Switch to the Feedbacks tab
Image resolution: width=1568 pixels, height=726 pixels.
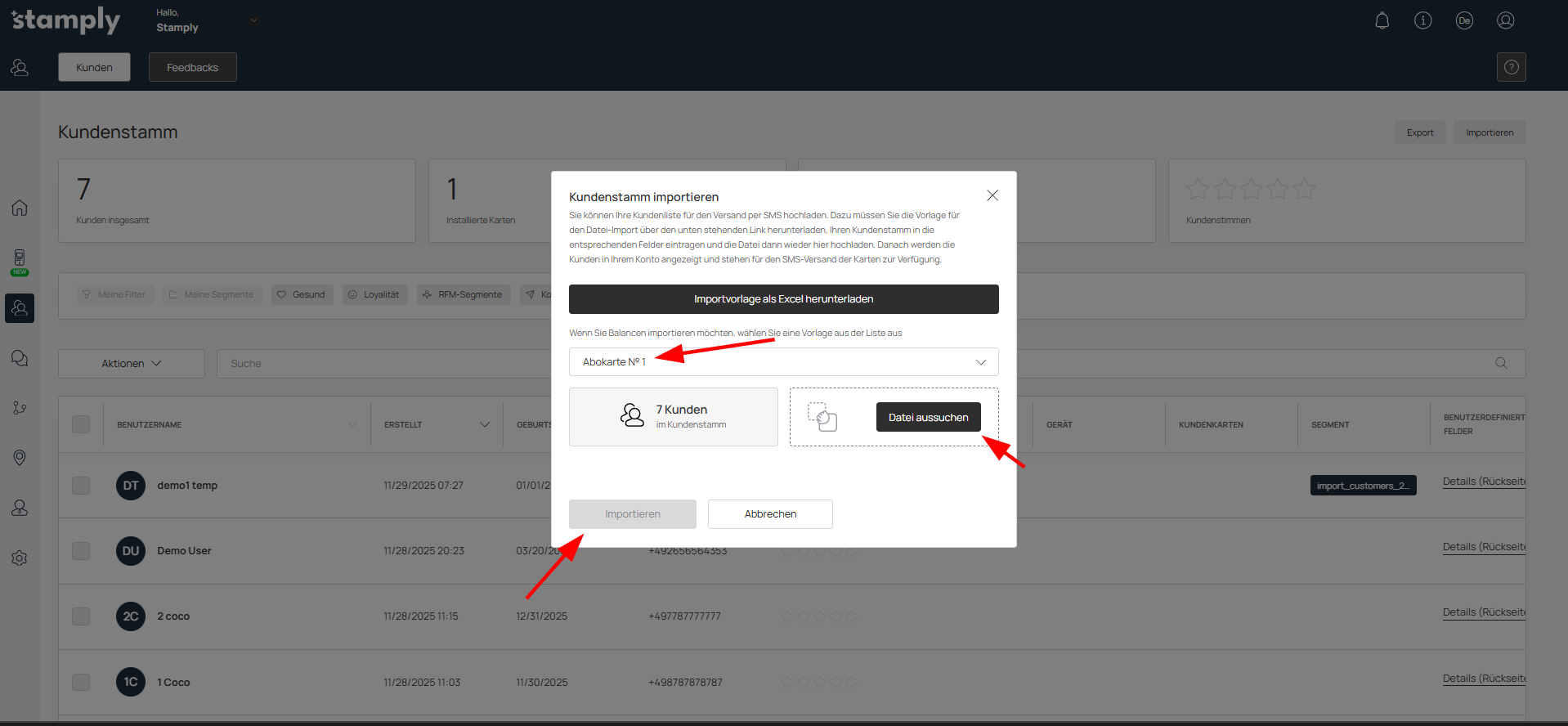tap(192, 67)
